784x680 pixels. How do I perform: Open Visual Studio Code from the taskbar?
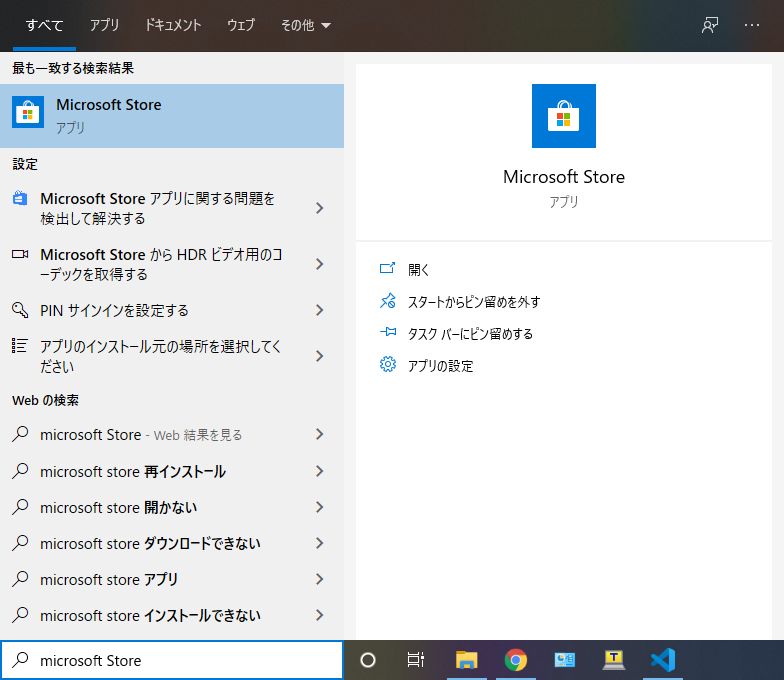coord(663,660)
